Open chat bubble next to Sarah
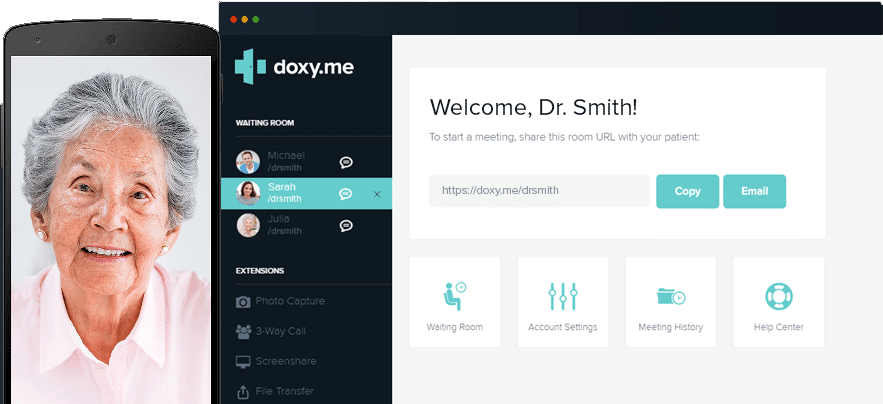Screen dimensions: 883x404 (x=346, y=194)
